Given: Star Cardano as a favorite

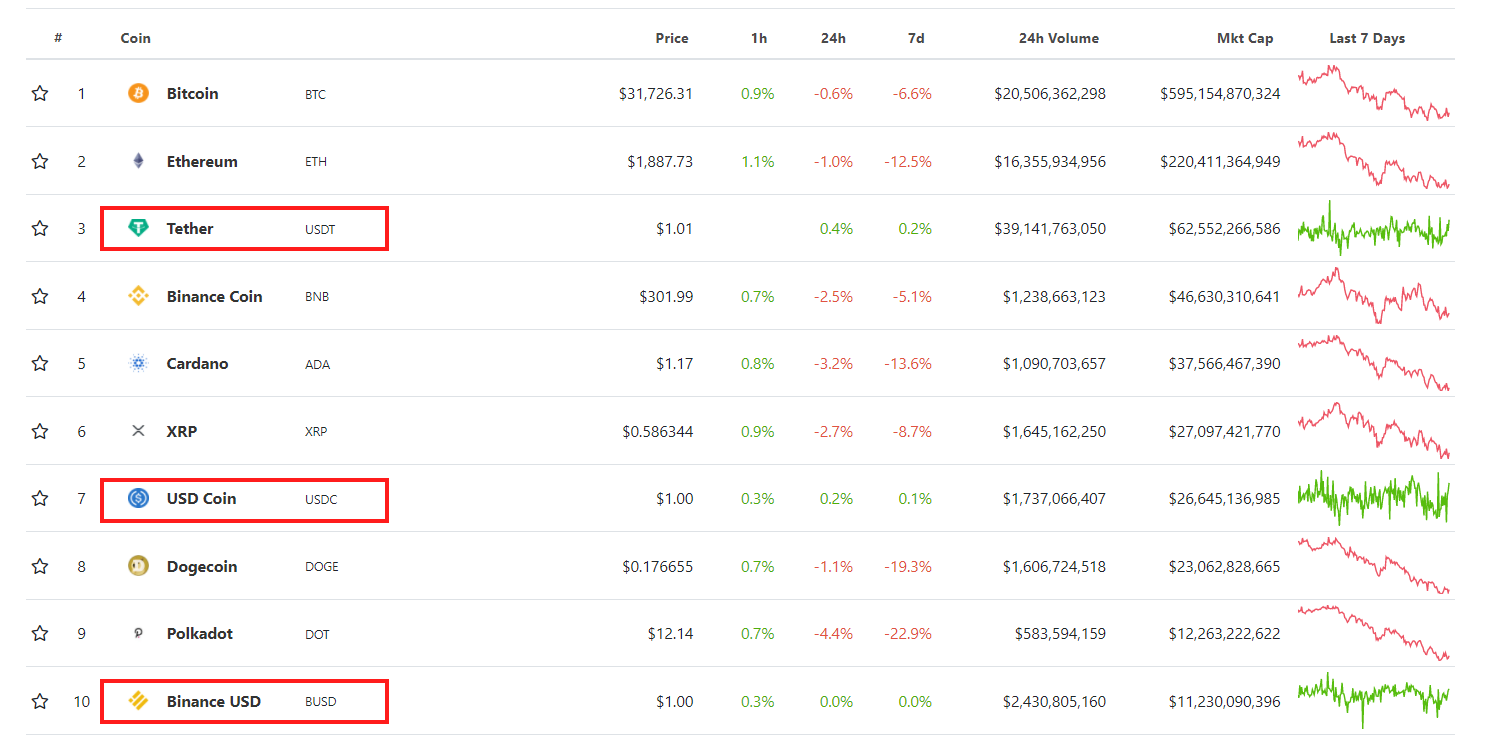Looking at the screenshot, I should pos(40,363).
